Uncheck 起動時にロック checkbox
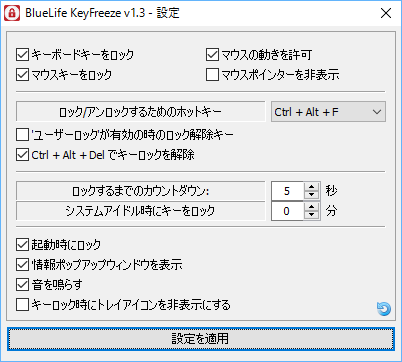The image size is (402, 362). [x=22, y=245]
